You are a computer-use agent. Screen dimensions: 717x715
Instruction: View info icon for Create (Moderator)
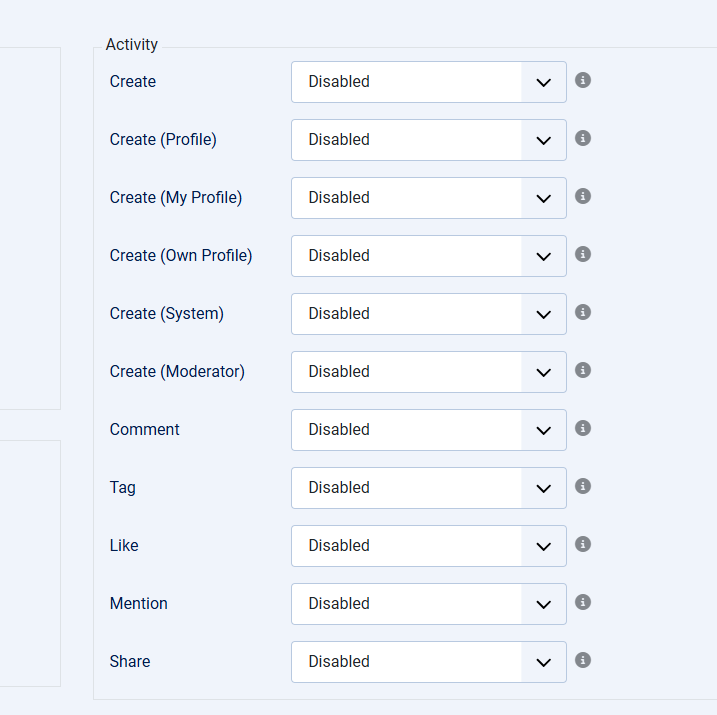583,370
